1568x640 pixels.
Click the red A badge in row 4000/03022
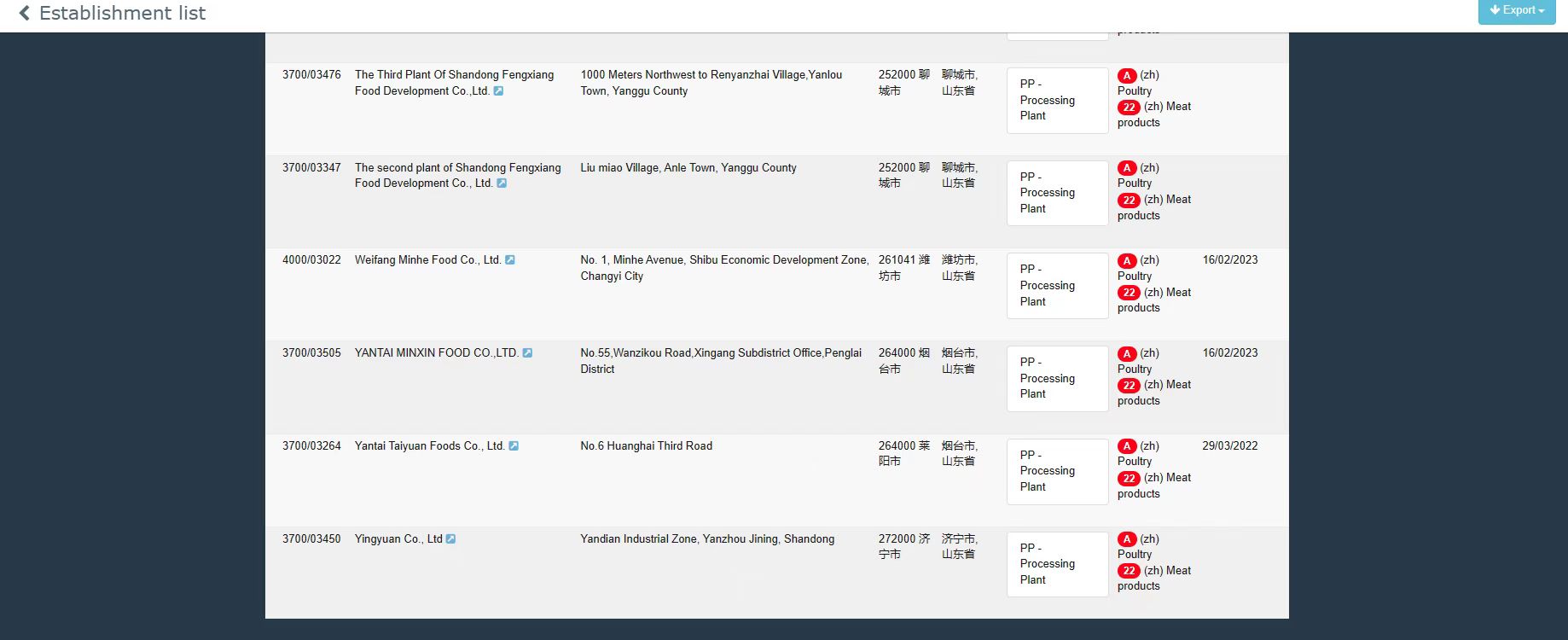click(1127, 260)
